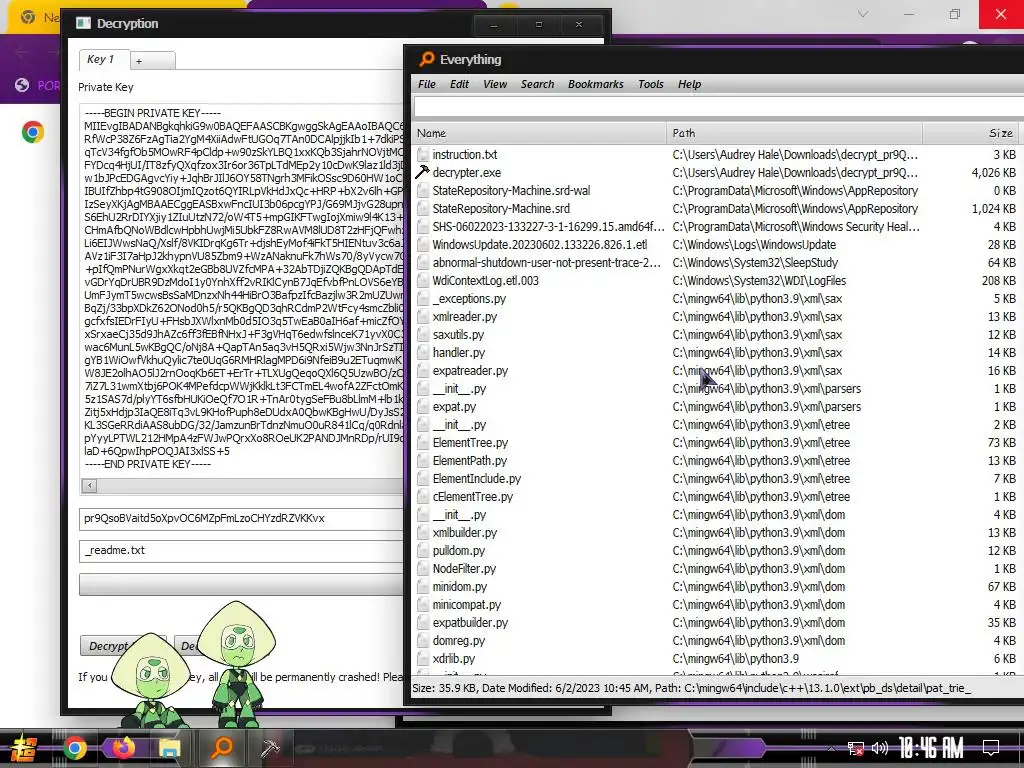Select the file icon of StateRepository-Machine.srd-wal
1024x768 pixels.
[x=423, y=191]
